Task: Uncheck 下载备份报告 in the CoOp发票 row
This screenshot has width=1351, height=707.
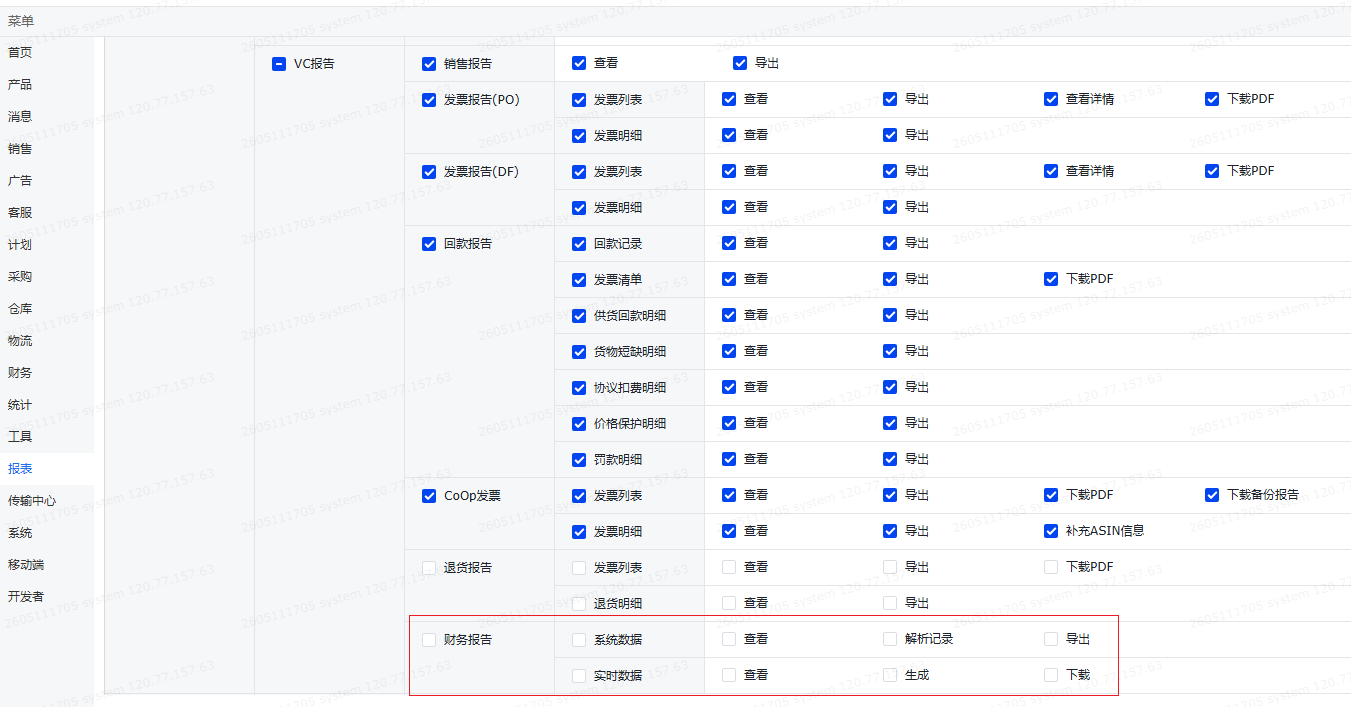Action: [1212, 495]
